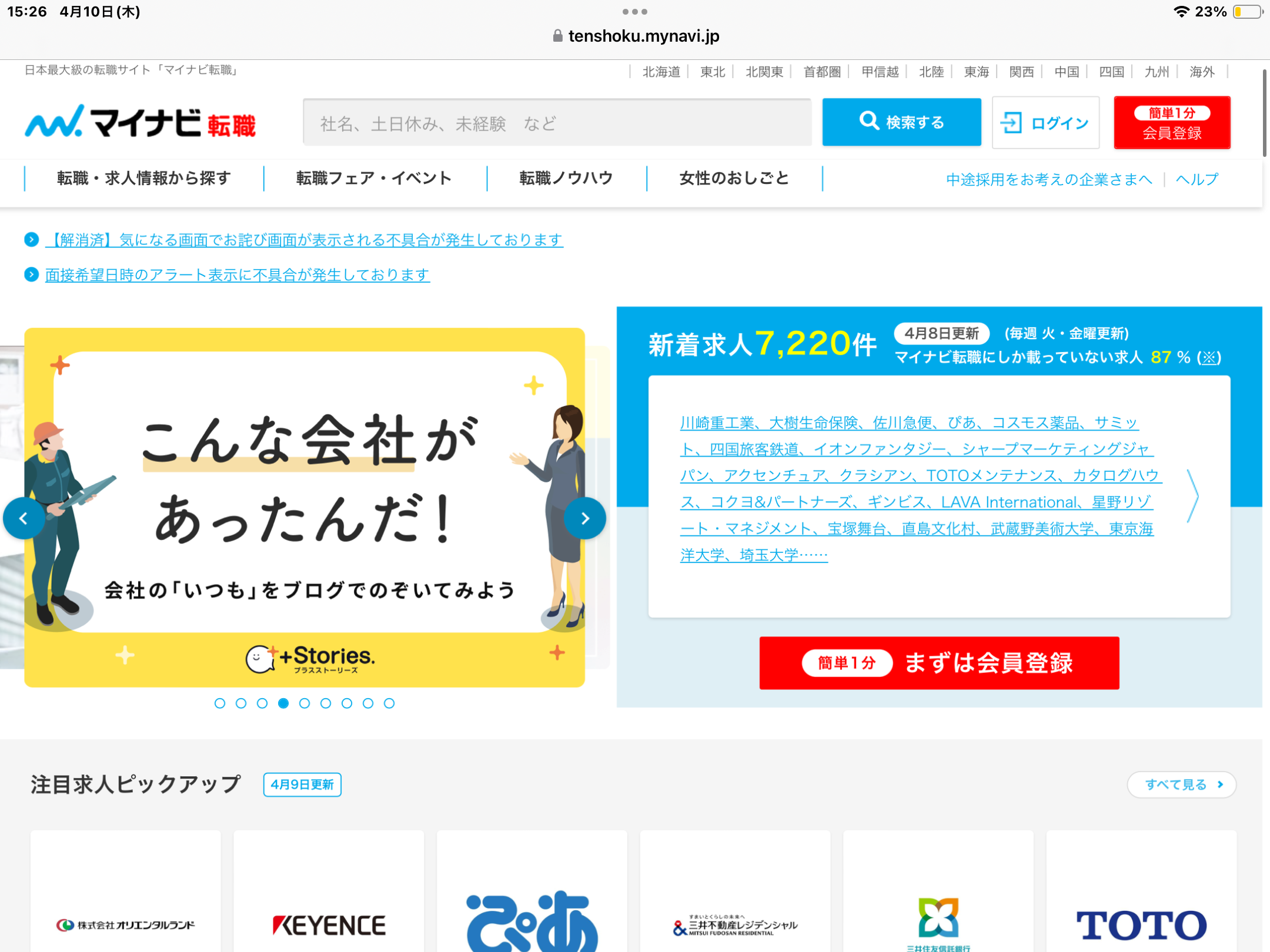Select the third carousel dot

point(262,703)
